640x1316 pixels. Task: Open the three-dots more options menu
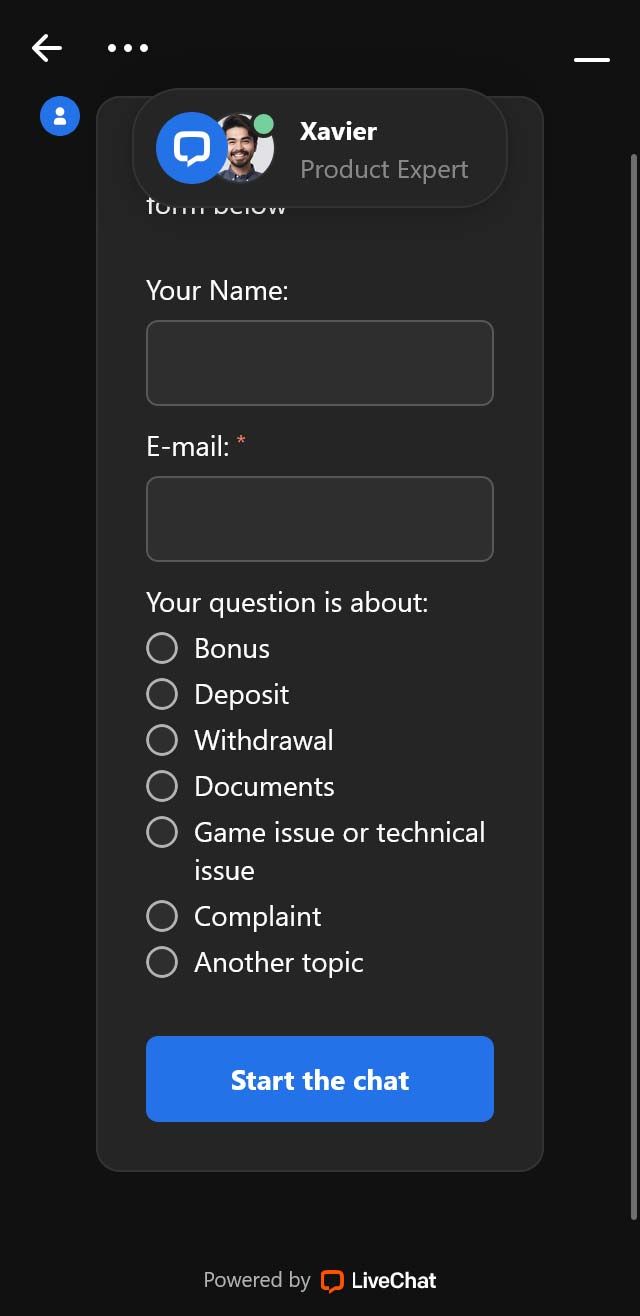128,47
